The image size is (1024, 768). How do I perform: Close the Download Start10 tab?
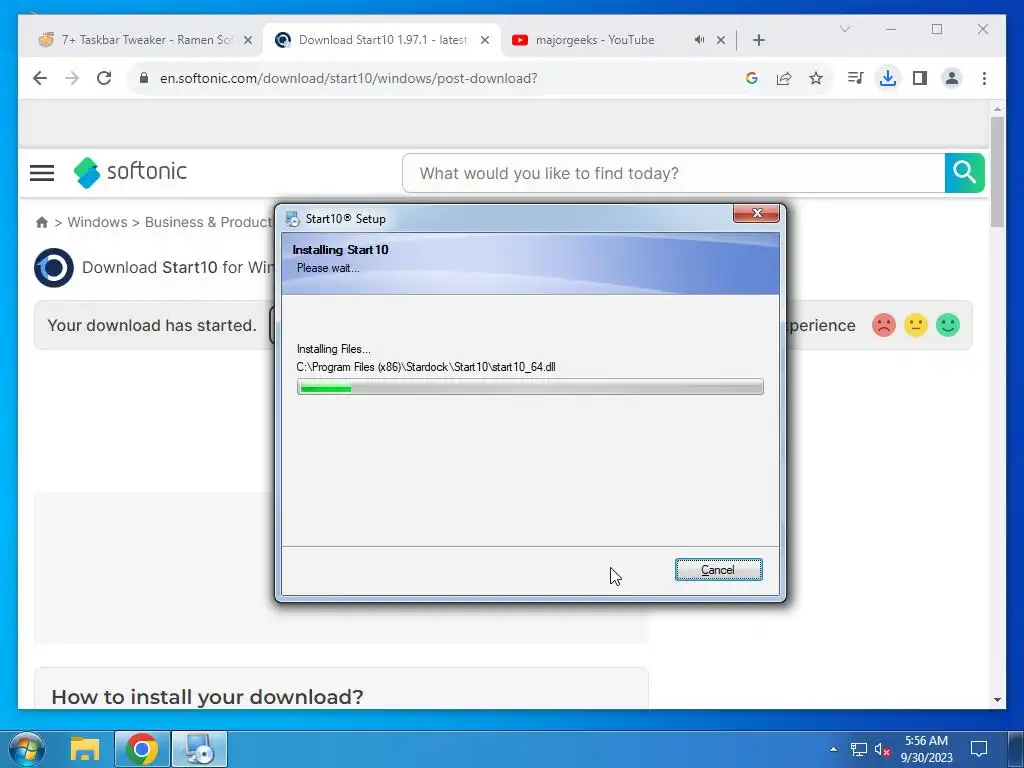[485, 40]
